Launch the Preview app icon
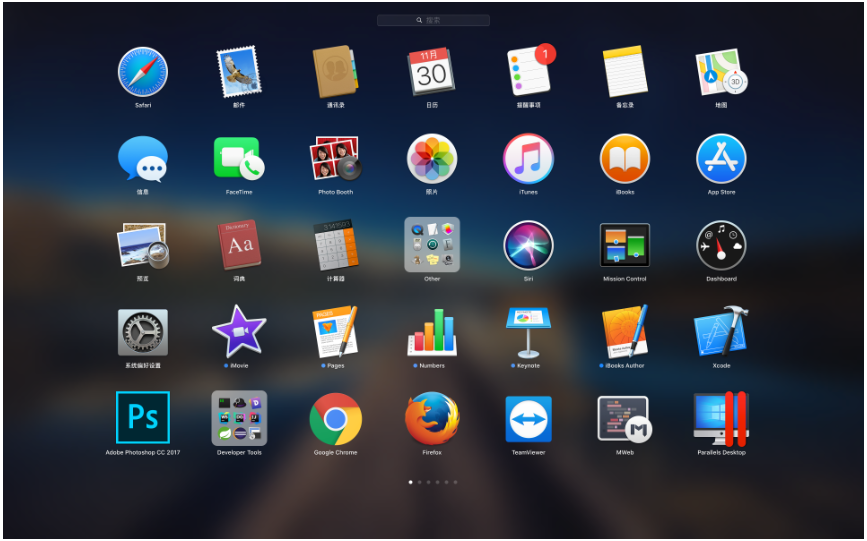867x541 pixels. [143, 245]
